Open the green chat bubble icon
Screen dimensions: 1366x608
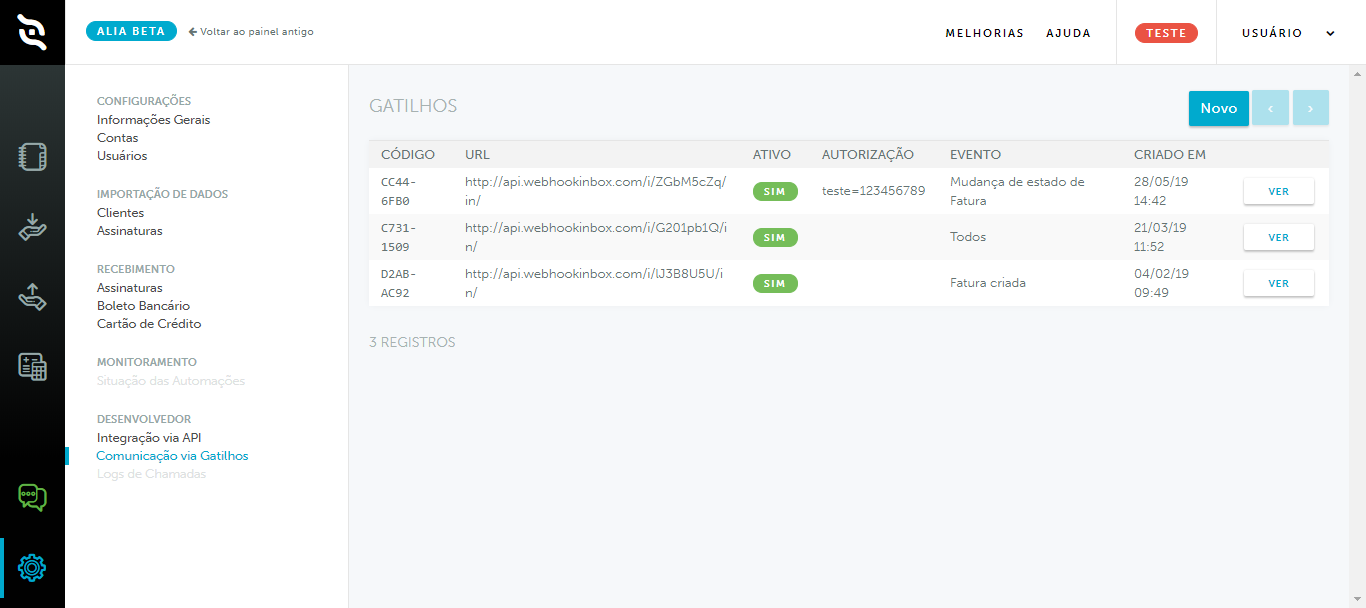tap(32, 497)
